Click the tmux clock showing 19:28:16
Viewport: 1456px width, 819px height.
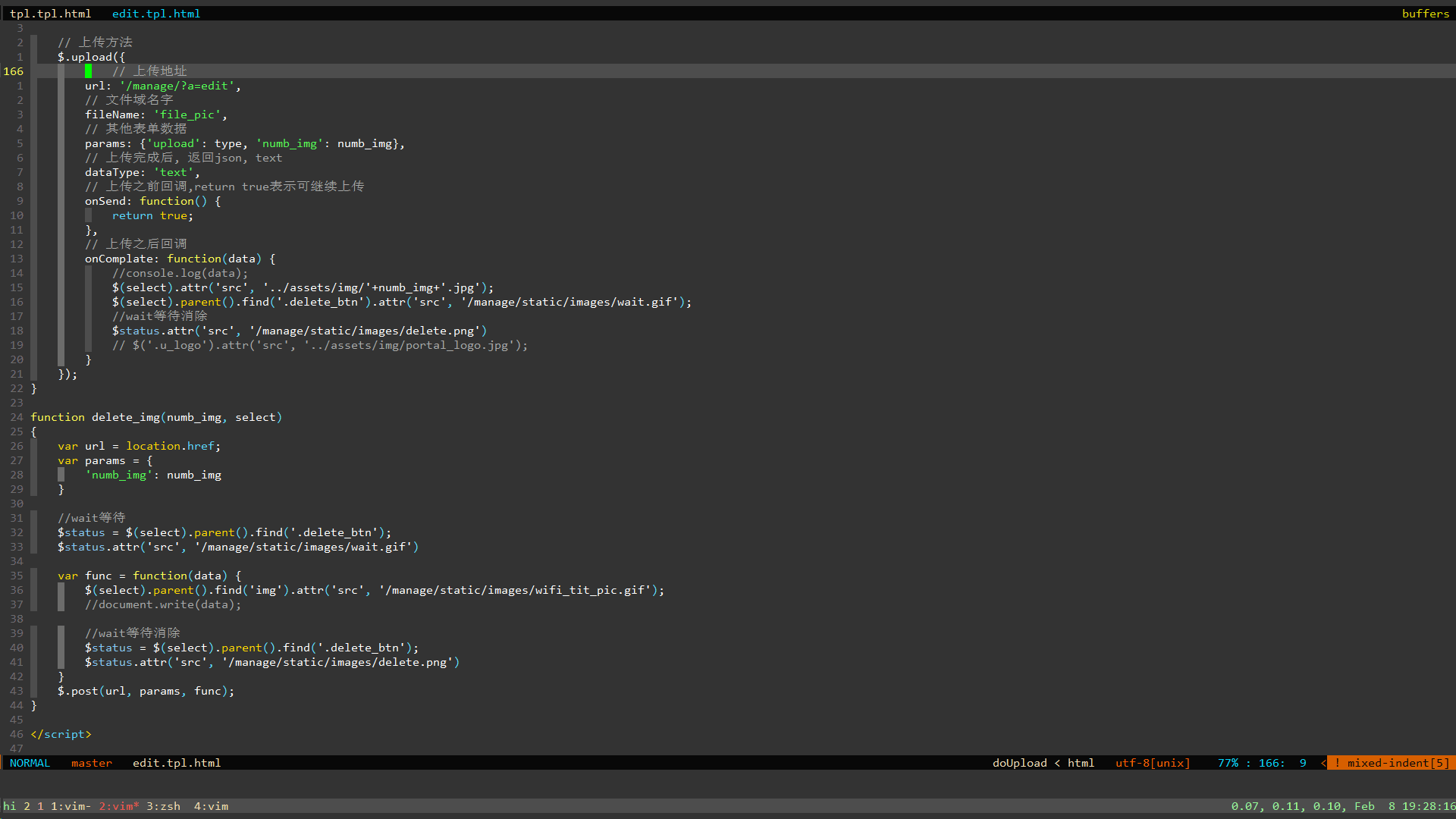1428,806
